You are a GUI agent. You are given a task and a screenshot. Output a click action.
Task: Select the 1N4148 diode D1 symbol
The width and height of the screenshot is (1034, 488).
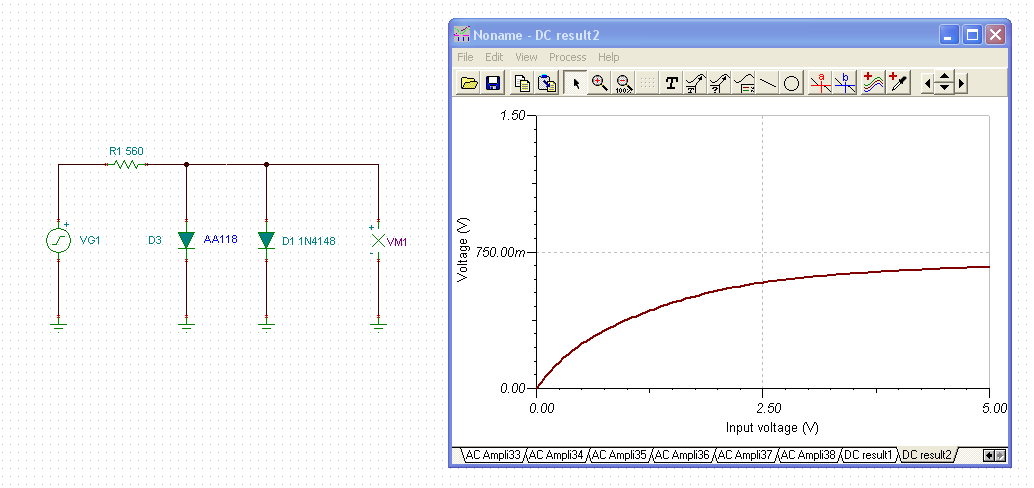point(266,240)
